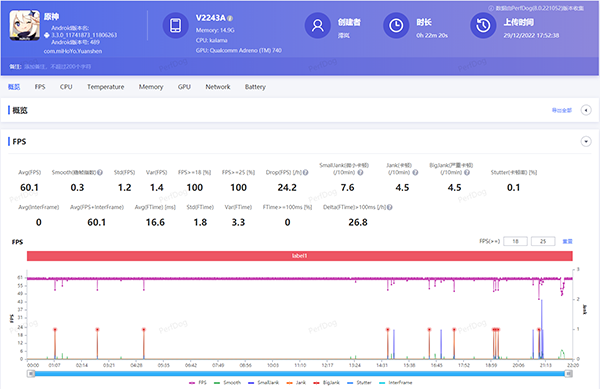Switch to the Battery tab
This screenshot has height=389, width=600.
255,87
